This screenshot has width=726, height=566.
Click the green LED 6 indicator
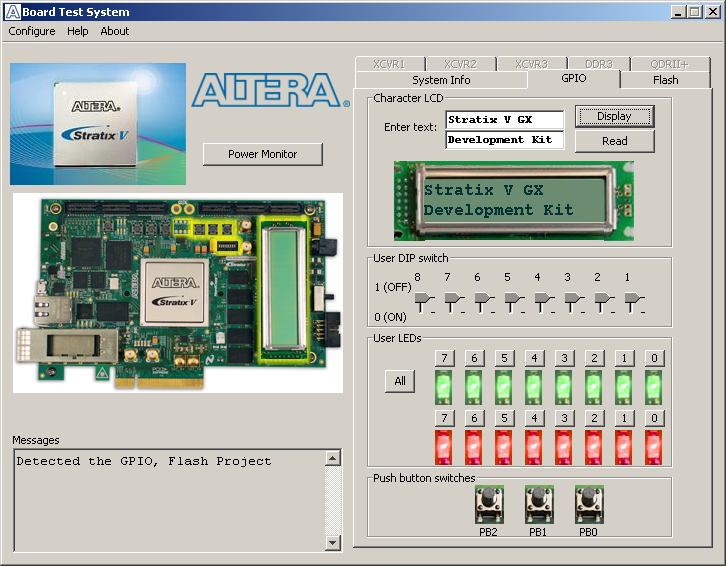point(474,387)
